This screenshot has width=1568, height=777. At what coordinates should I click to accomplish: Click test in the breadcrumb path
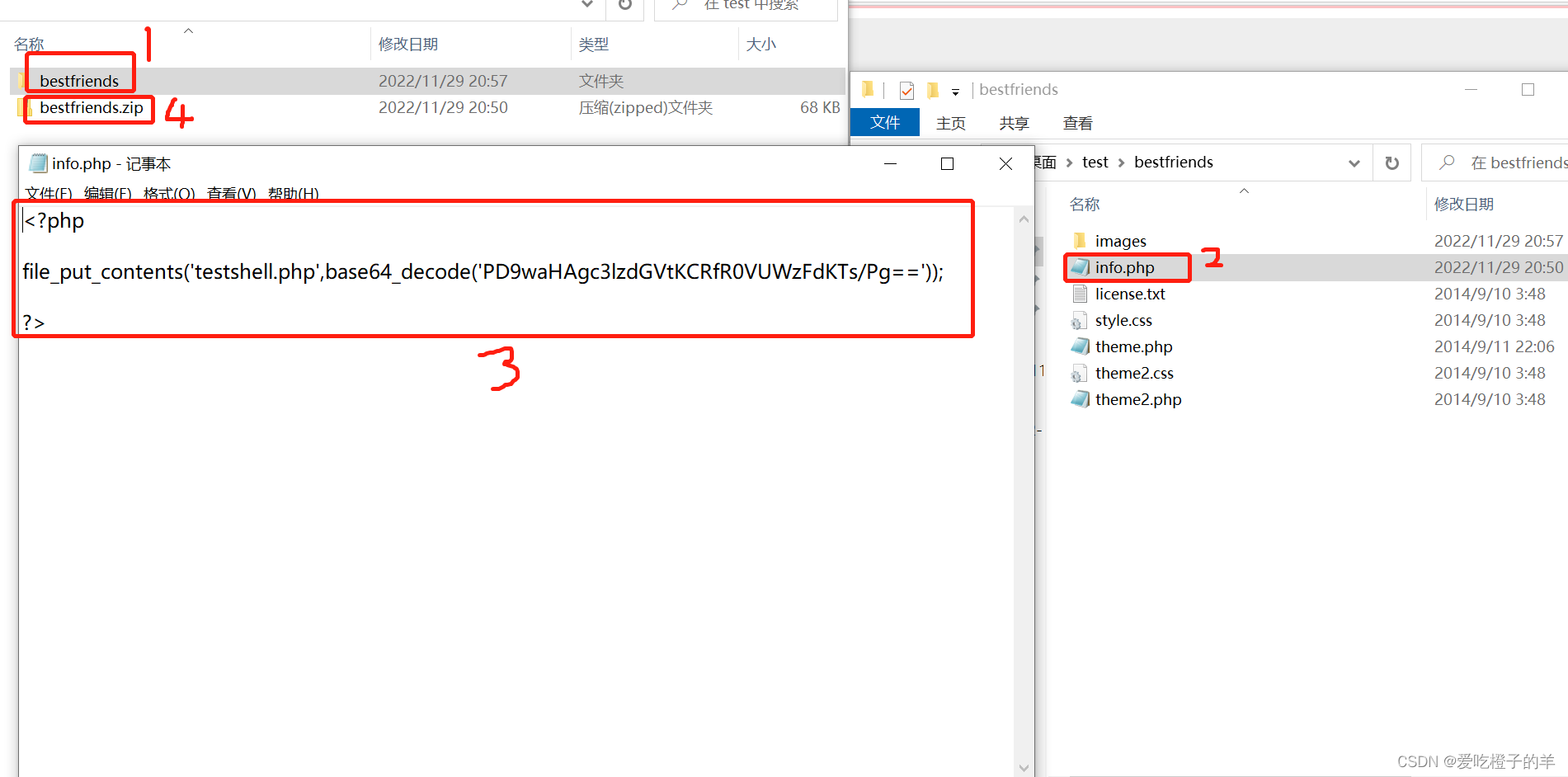click(x=1095, y=162)
